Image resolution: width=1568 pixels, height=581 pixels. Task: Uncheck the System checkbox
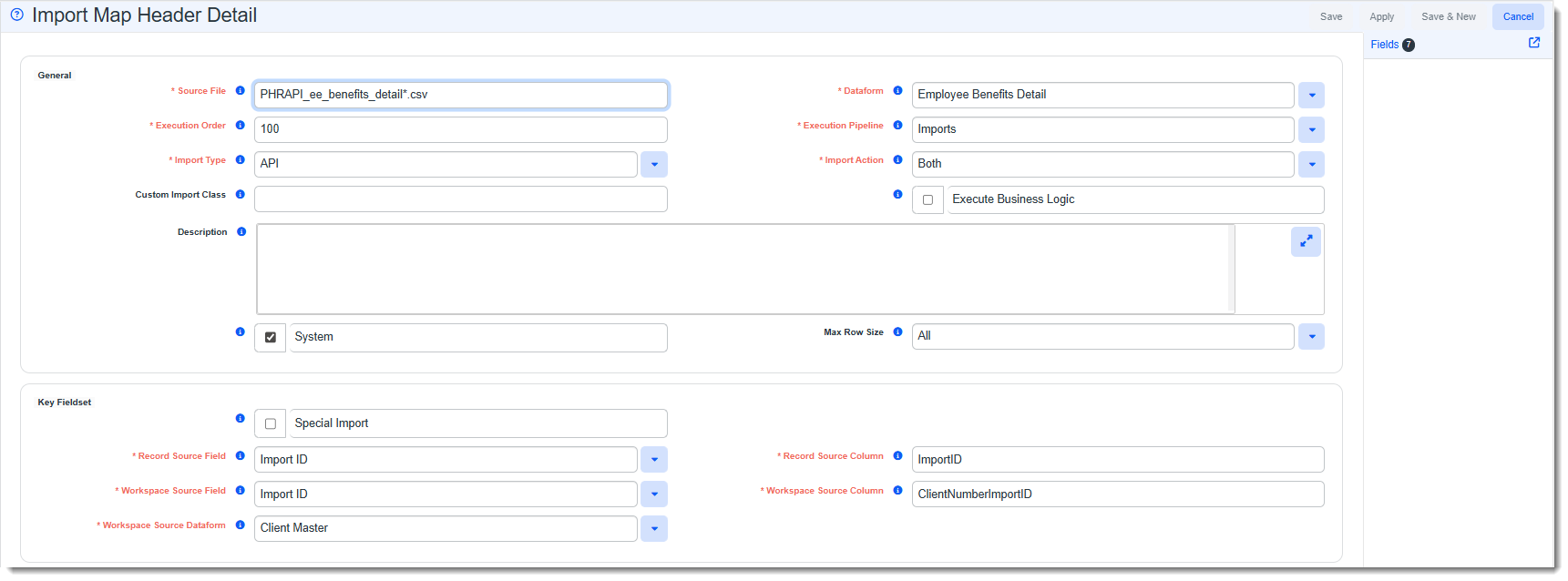tap(271, 338)
